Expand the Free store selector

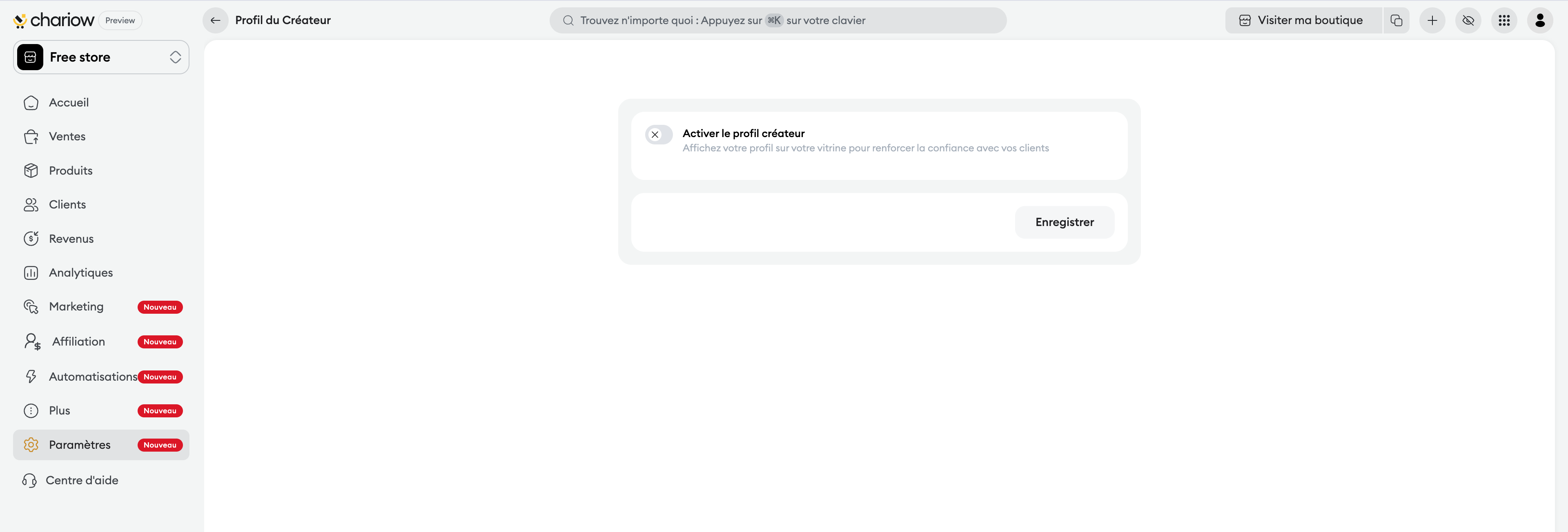(101, 57)
